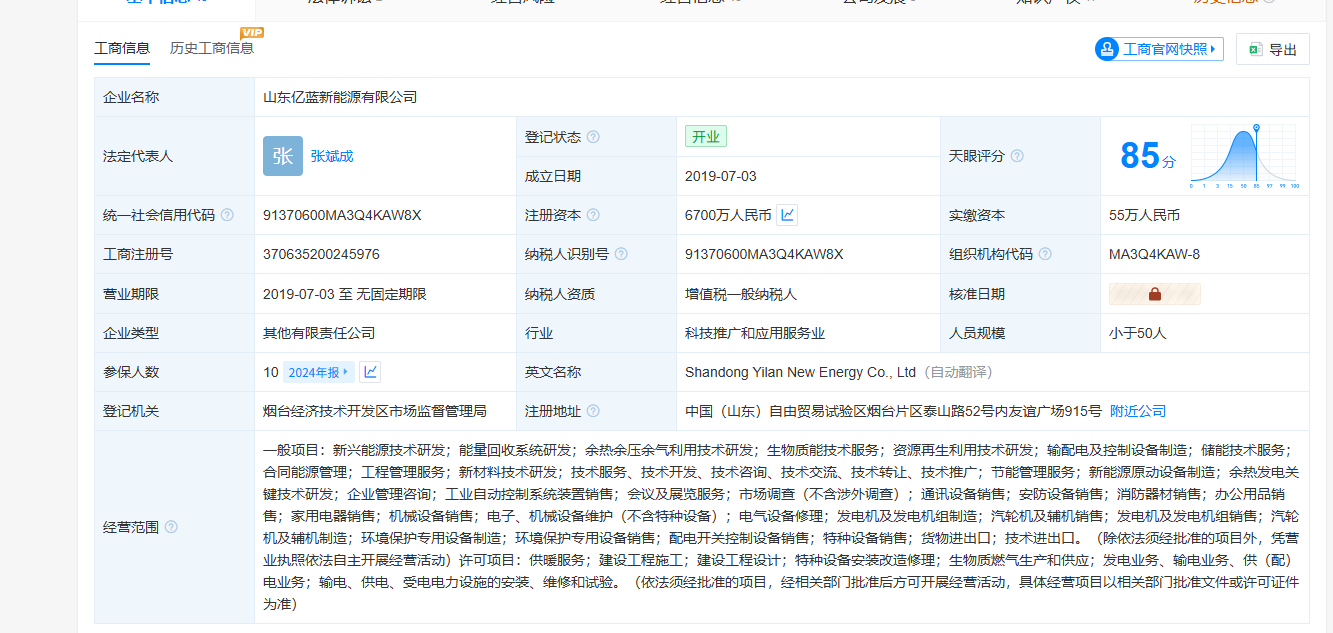Select the credit code 91370600MA3Q4KAW8X under 统一社会信用代码
Screen dimensions: 1333x633
click(342, 215)
